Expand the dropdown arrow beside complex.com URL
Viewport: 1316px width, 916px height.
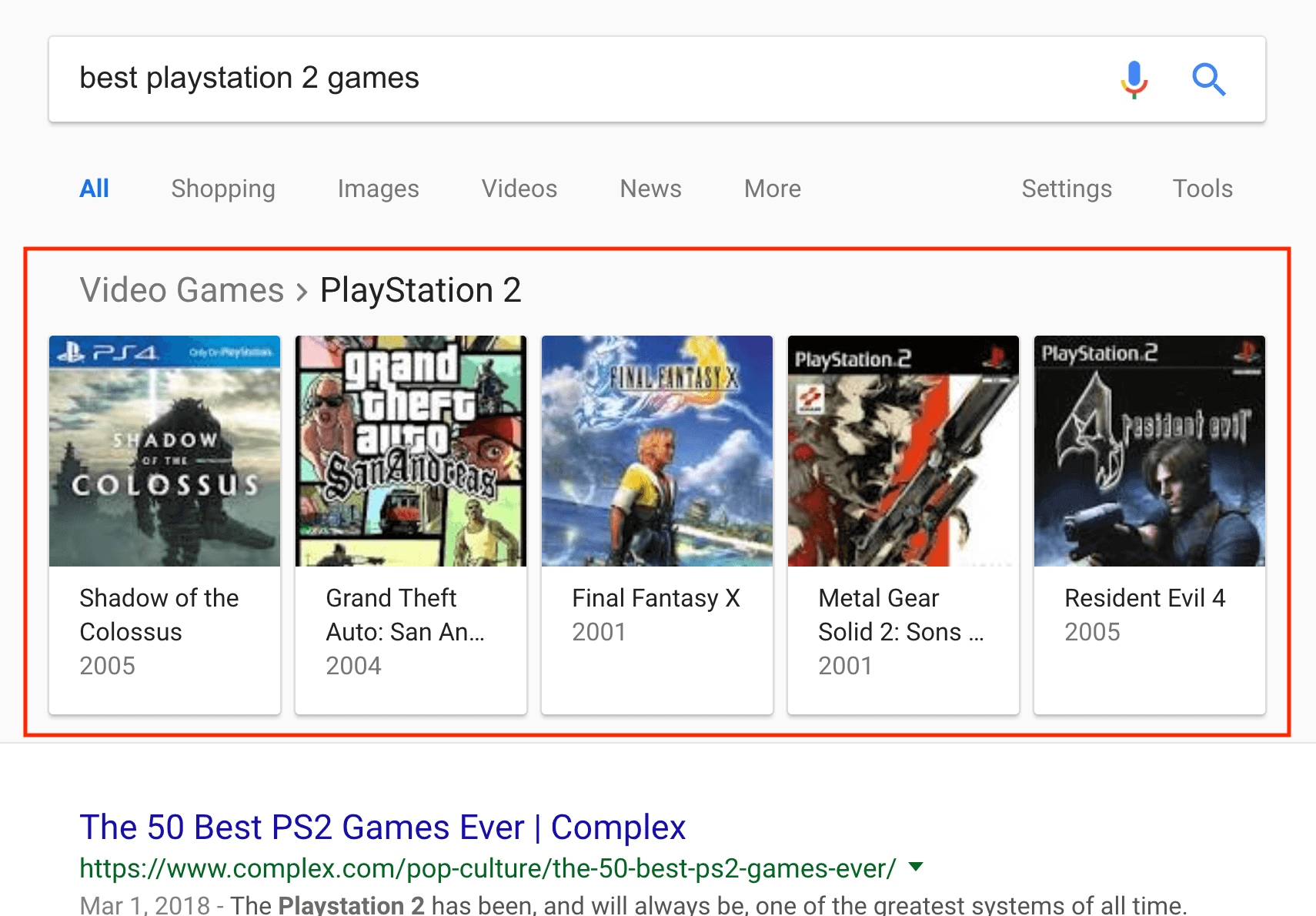click(916, 867)
